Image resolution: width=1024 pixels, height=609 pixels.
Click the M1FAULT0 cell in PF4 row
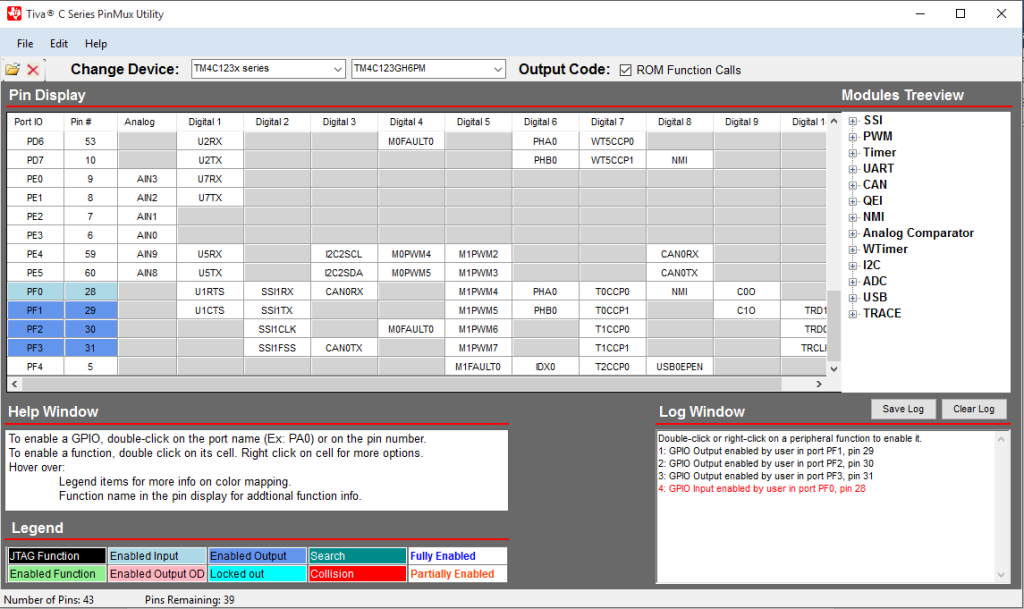[478, 367]
